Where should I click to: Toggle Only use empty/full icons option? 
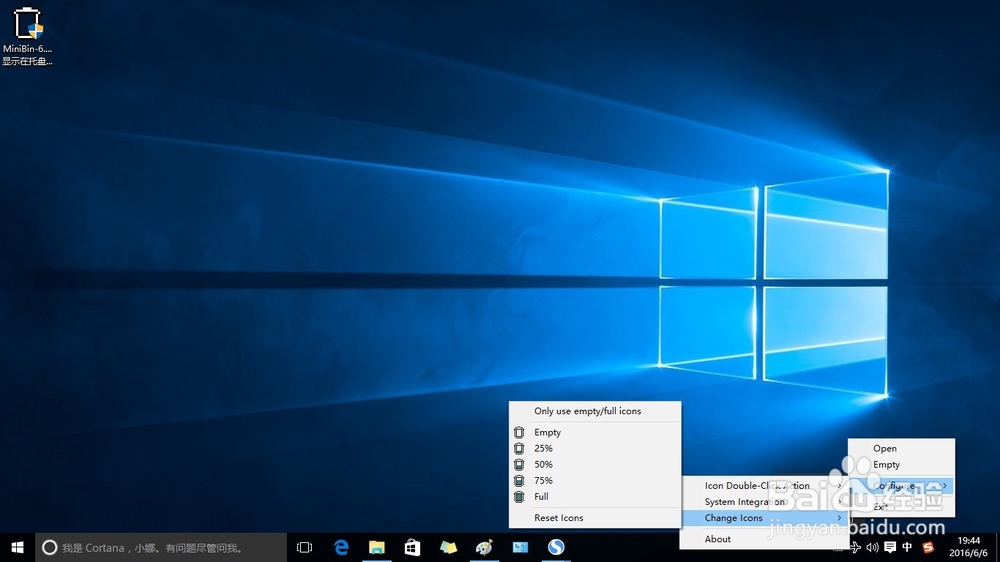click(595, 411)
